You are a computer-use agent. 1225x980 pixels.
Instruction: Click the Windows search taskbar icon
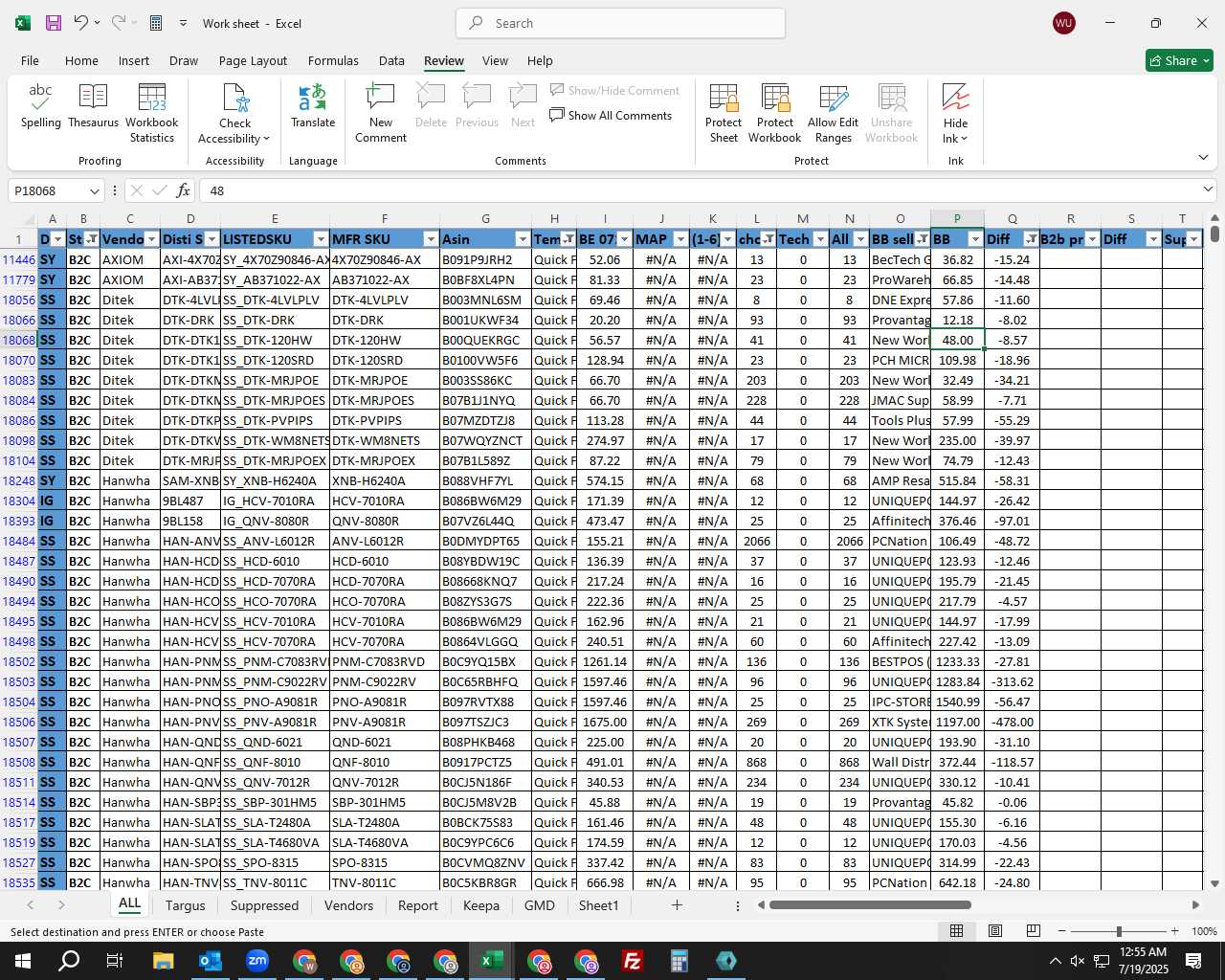pos(69,961)
